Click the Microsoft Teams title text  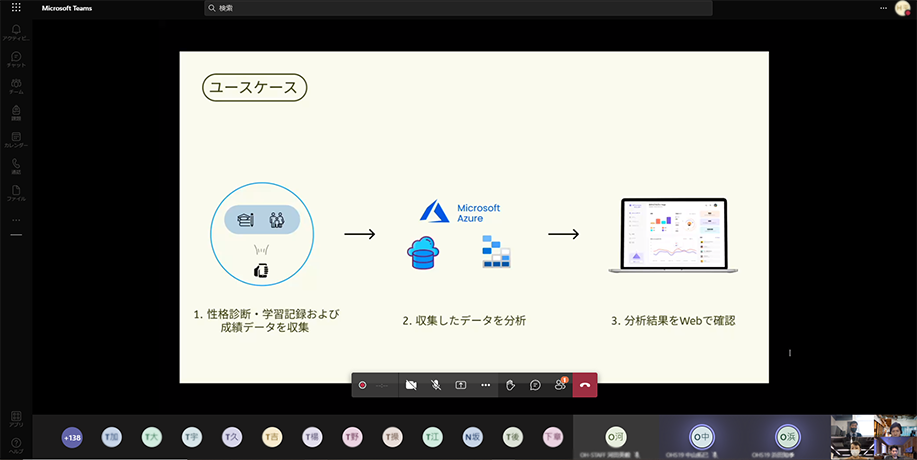coord(67,8)
